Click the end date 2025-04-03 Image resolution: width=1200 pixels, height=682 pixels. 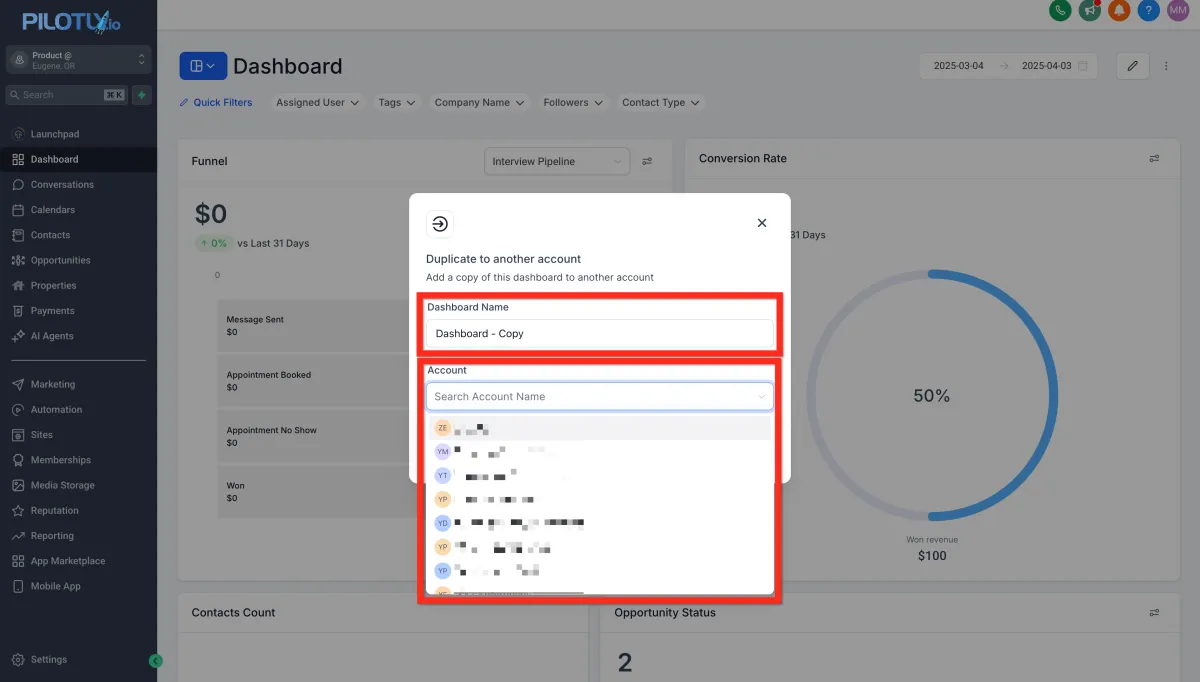click(1046, 66)
